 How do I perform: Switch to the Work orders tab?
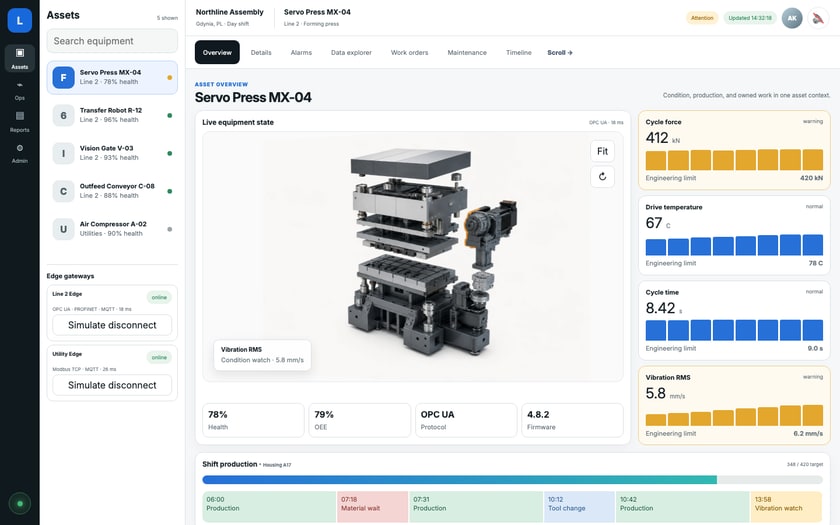(409, 52)
